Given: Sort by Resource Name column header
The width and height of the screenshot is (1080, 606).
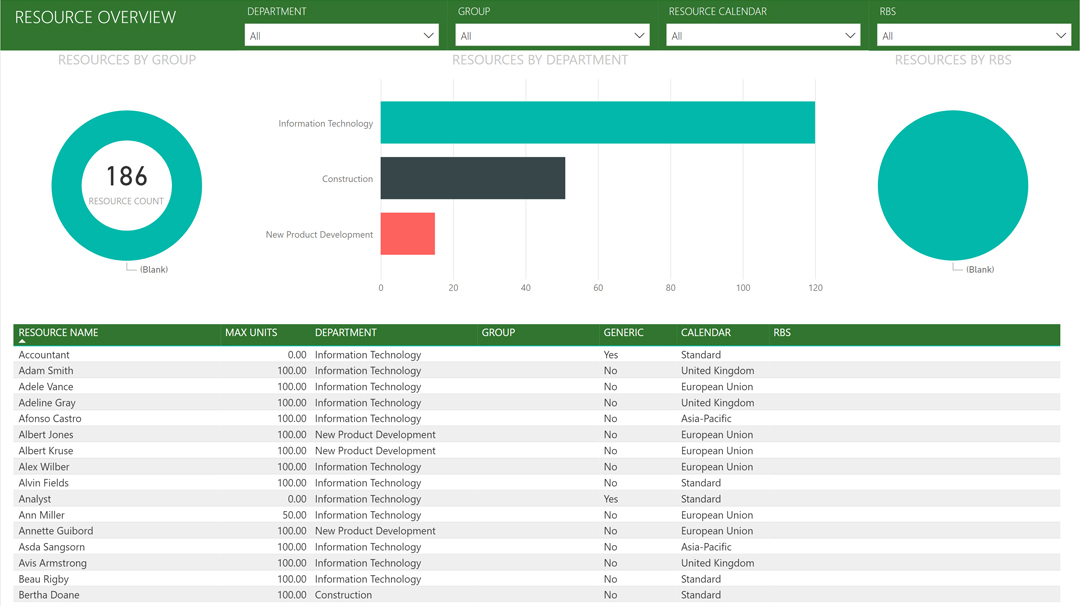Looking at the screenshot, I should [58, 332].
